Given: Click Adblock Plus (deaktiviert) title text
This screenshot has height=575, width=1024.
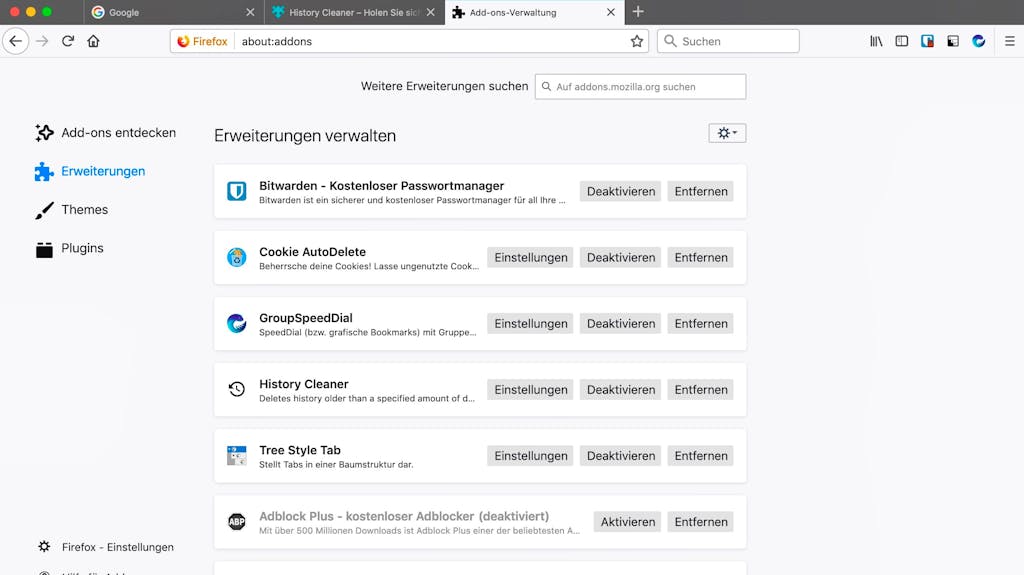Looking at the screenshot, I should [404, 516].
